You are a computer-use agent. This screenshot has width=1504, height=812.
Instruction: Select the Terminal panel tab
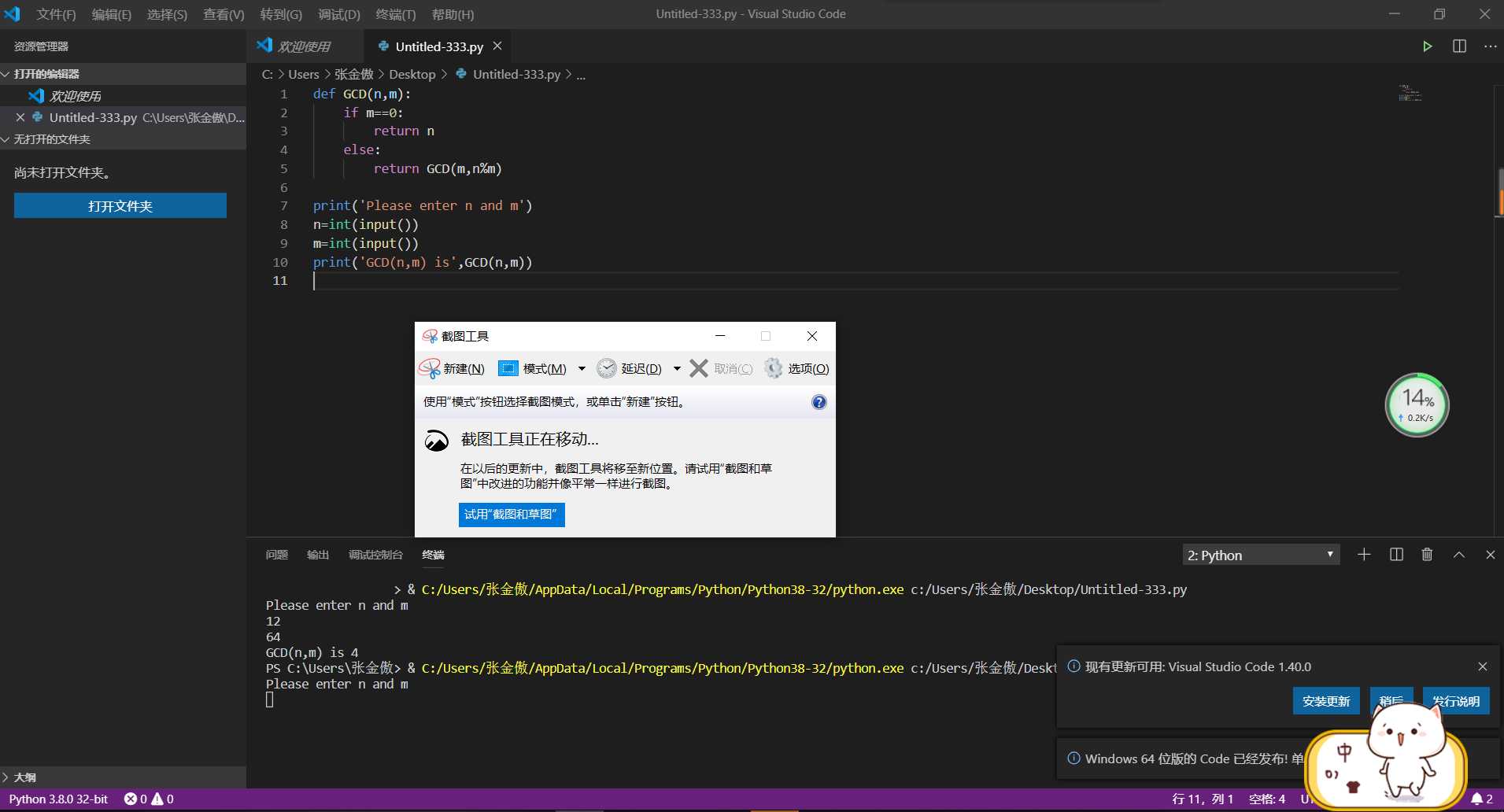[433, 555]
